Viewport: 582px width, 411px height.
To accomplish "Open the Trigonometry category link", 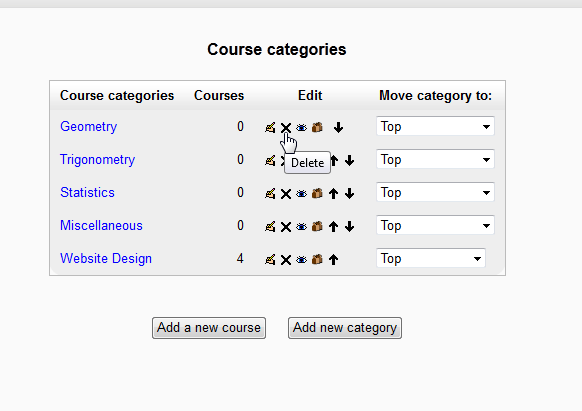I will (x=97, y=160).
